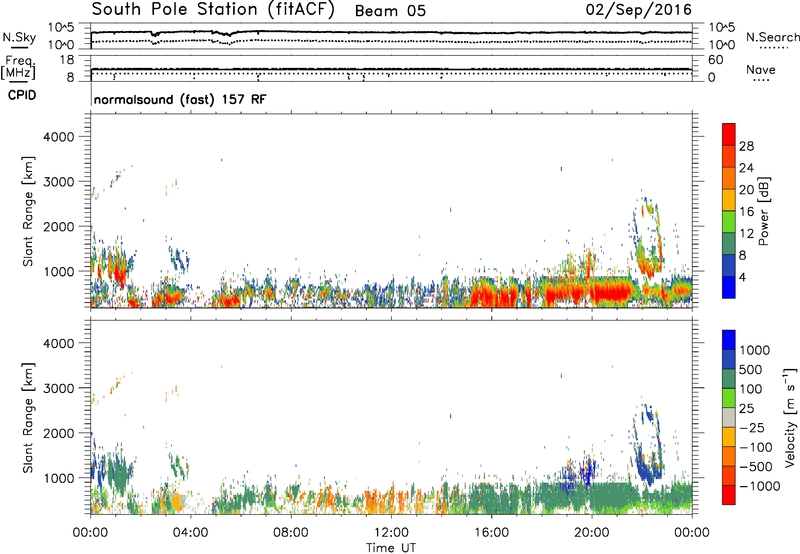Click the '-1000' tick on Velocity scale
Viewport: 800px width, 554px height.
point(760,486)
